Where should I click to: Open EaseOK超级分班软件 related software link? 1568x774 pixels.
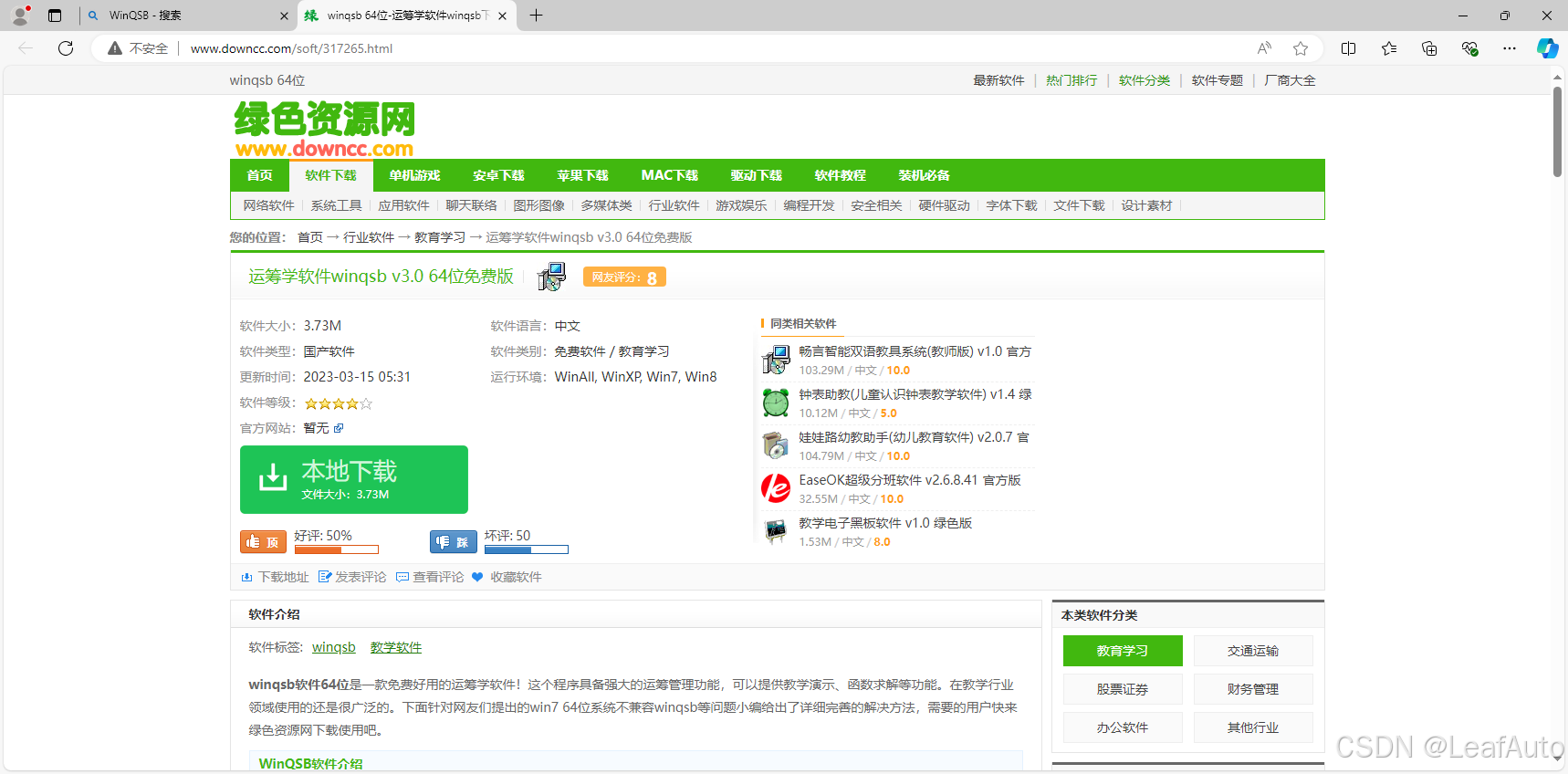[910, 480]
